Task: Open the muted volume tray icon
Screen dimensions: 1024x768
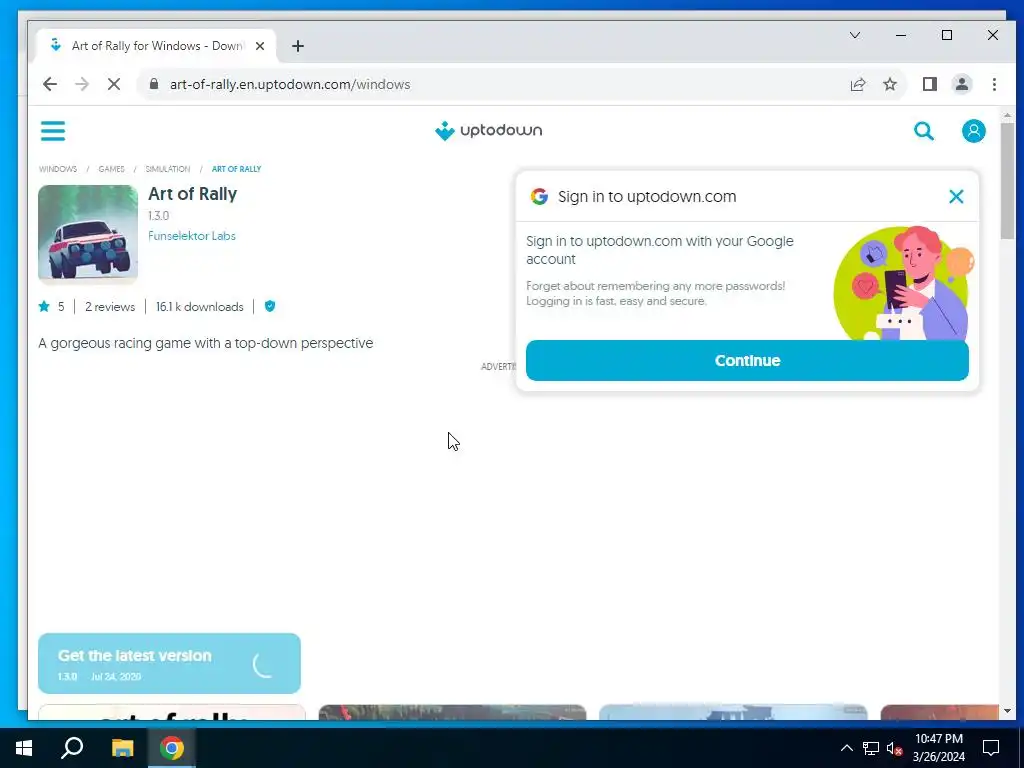Action: [893, 748]
